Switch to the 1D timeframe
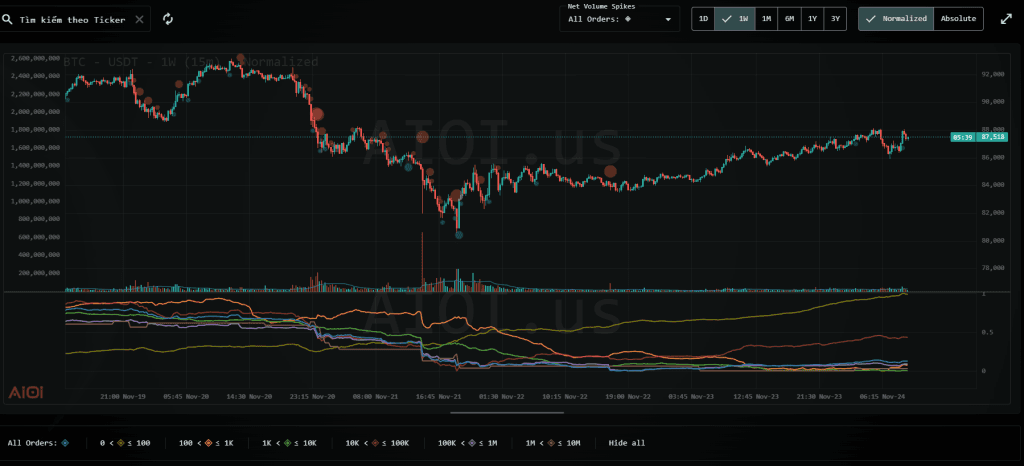 pyautogui.click(x=703, y=19)
